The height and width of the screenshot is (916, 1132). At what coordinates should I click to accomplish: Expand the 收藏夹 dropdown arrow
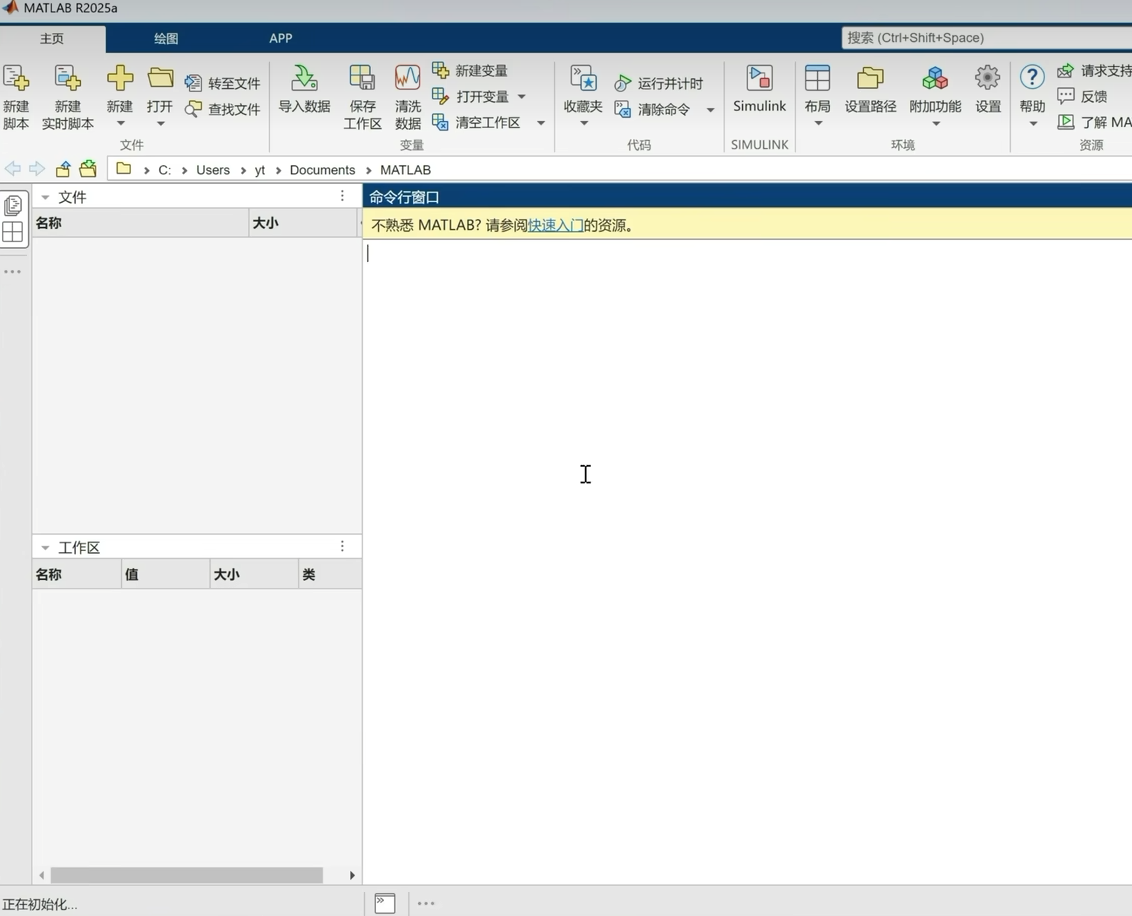tap(584, 123)
